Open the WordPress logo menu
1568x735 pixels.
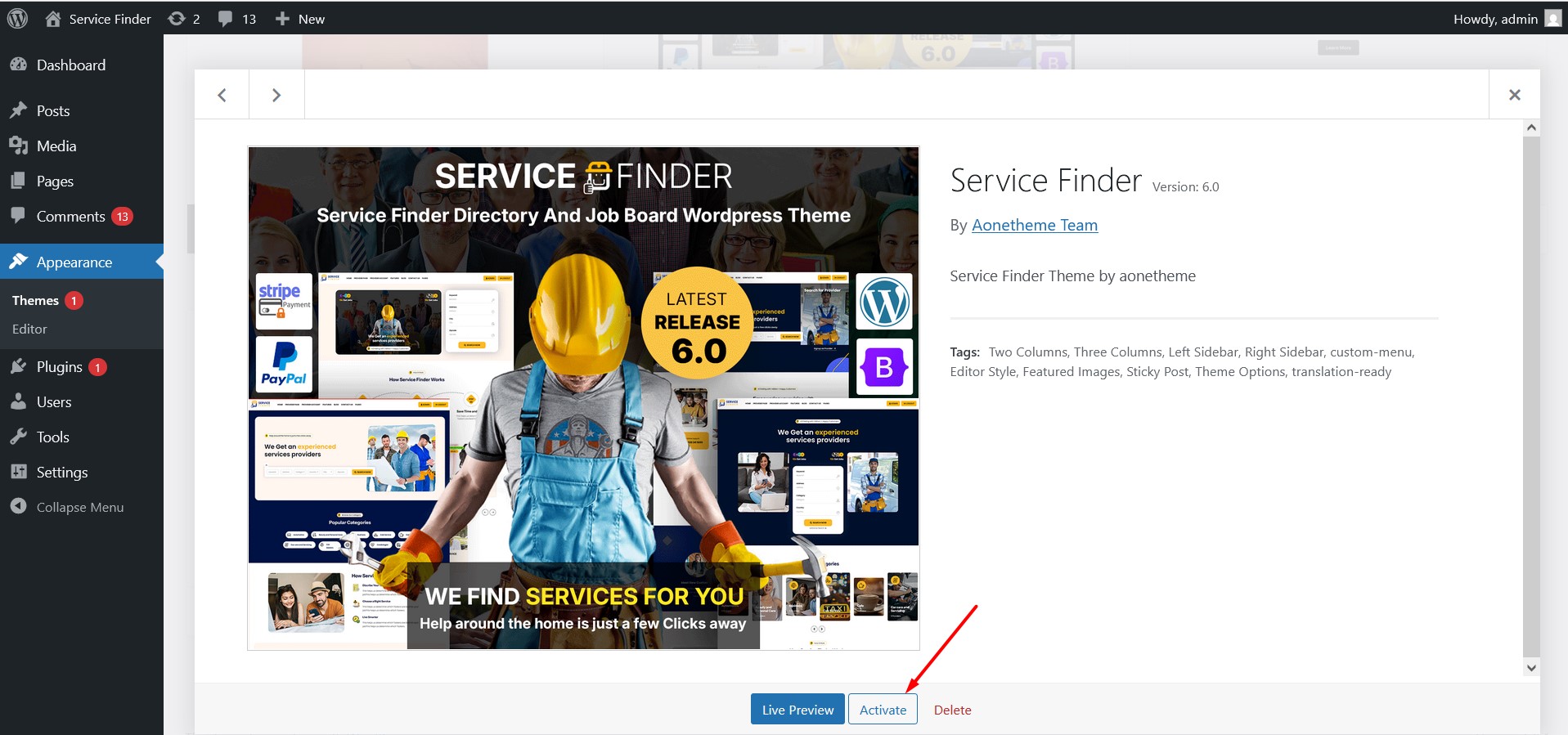[17, 18]
